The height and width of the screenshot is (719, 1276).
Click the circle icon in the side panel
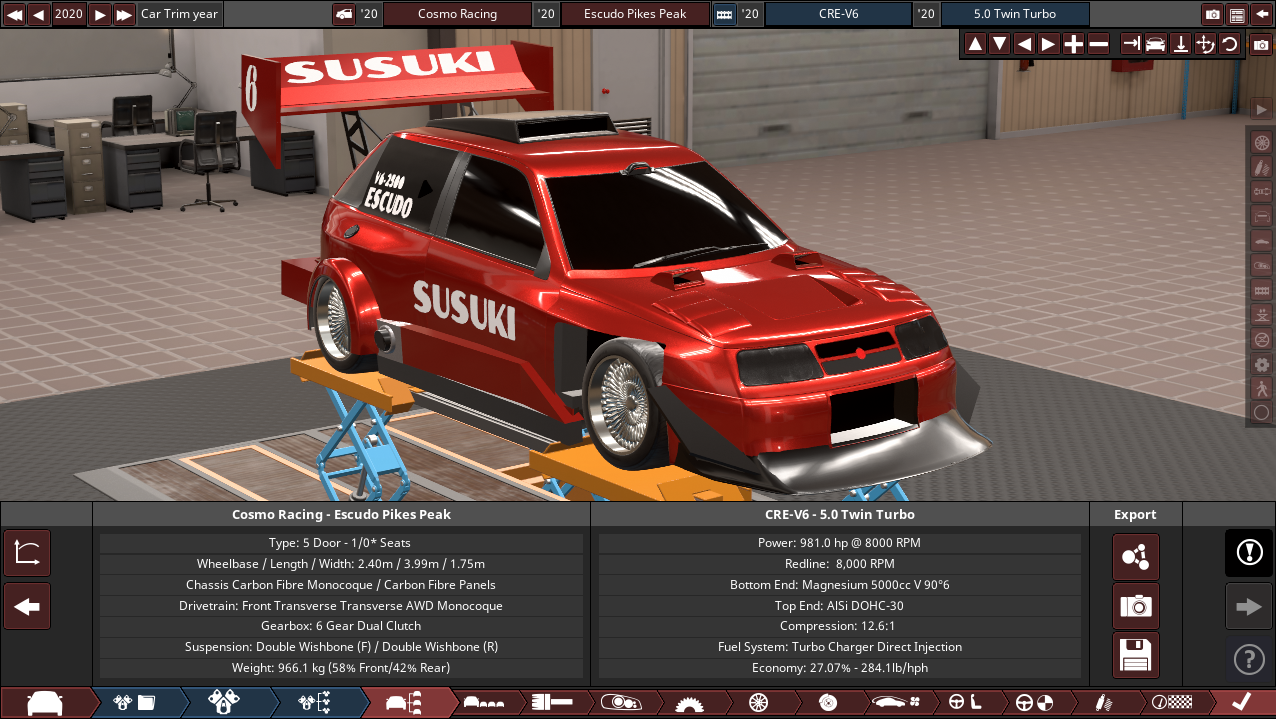(x=1261, y=412)
